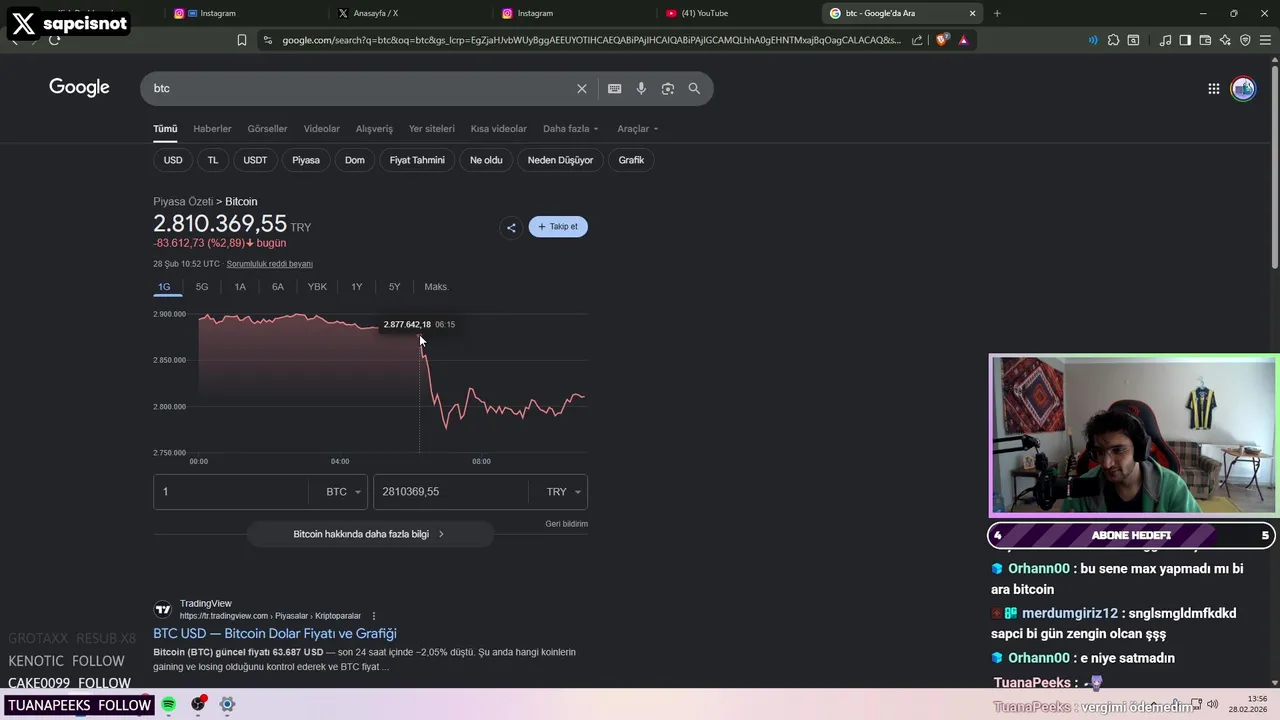The width and height of the screenshot is (1280, 720).
Task: Open the BTC currency dropdown
Action: click(x=343, y=492)
